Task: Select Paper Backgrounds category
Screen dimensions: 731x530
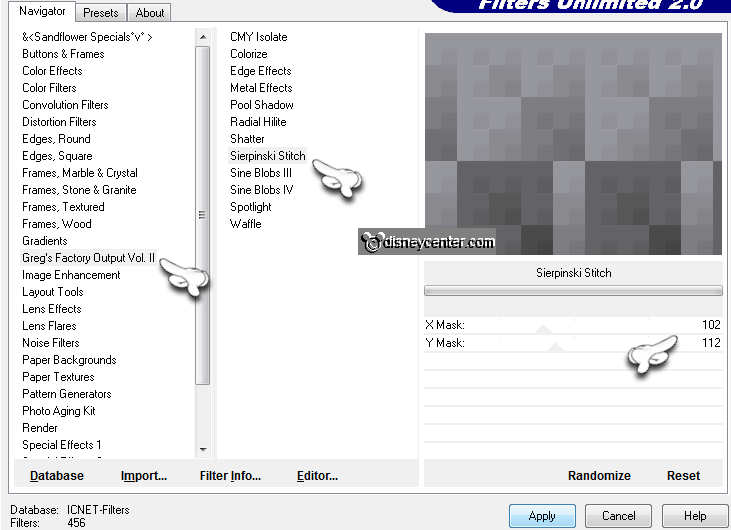Action: pos(69,360)
